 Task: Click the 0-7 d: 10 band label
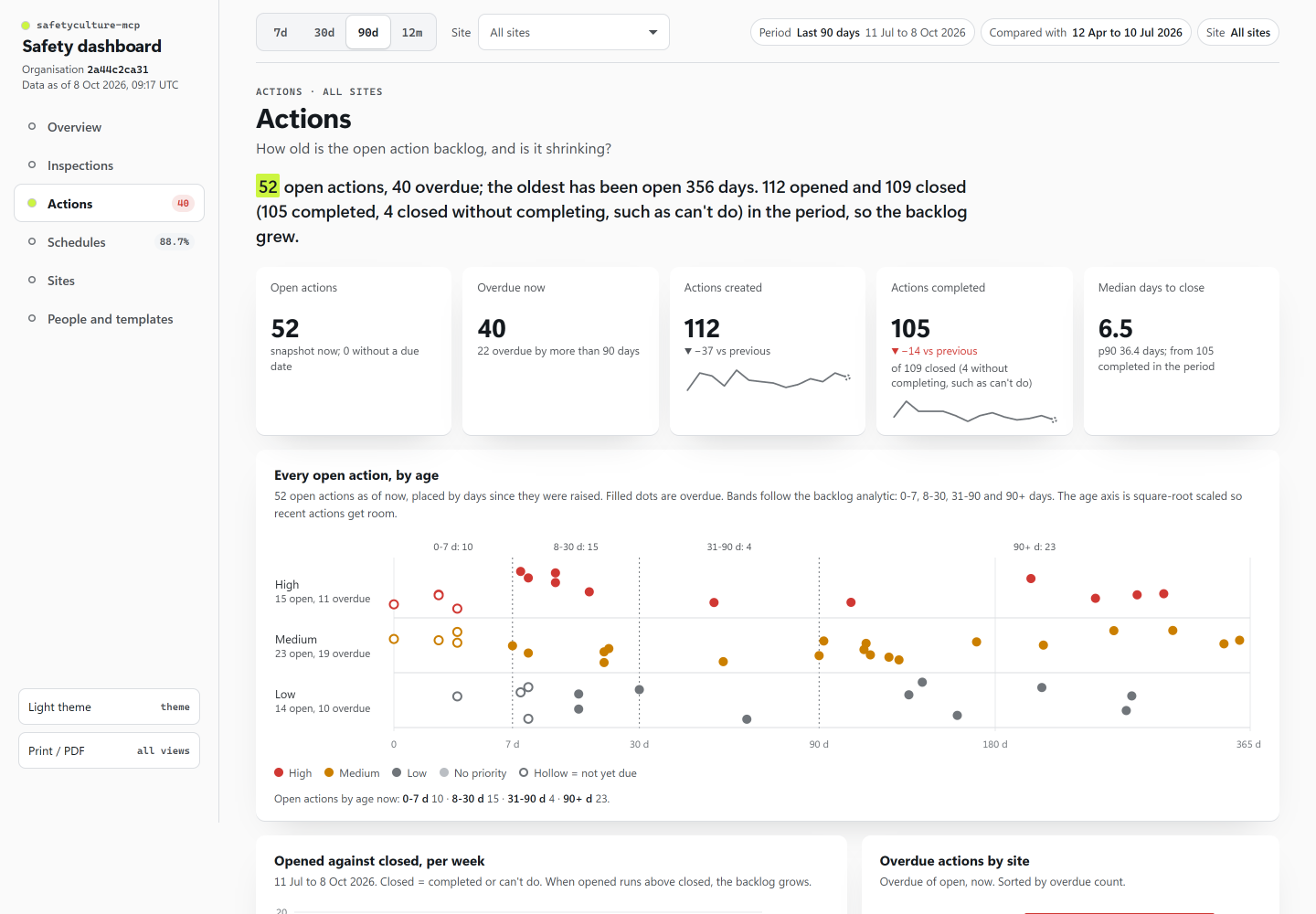453,547
